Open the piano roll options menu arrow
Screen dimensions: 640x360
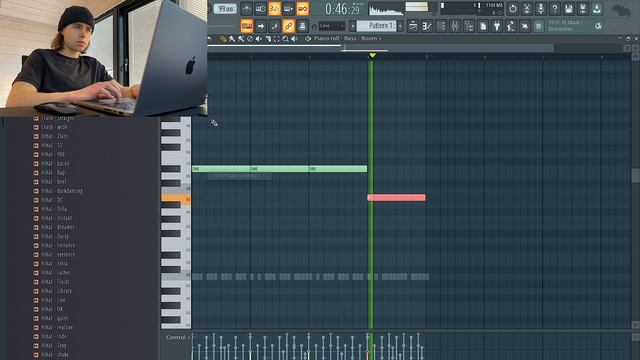(x=209, y=39)
